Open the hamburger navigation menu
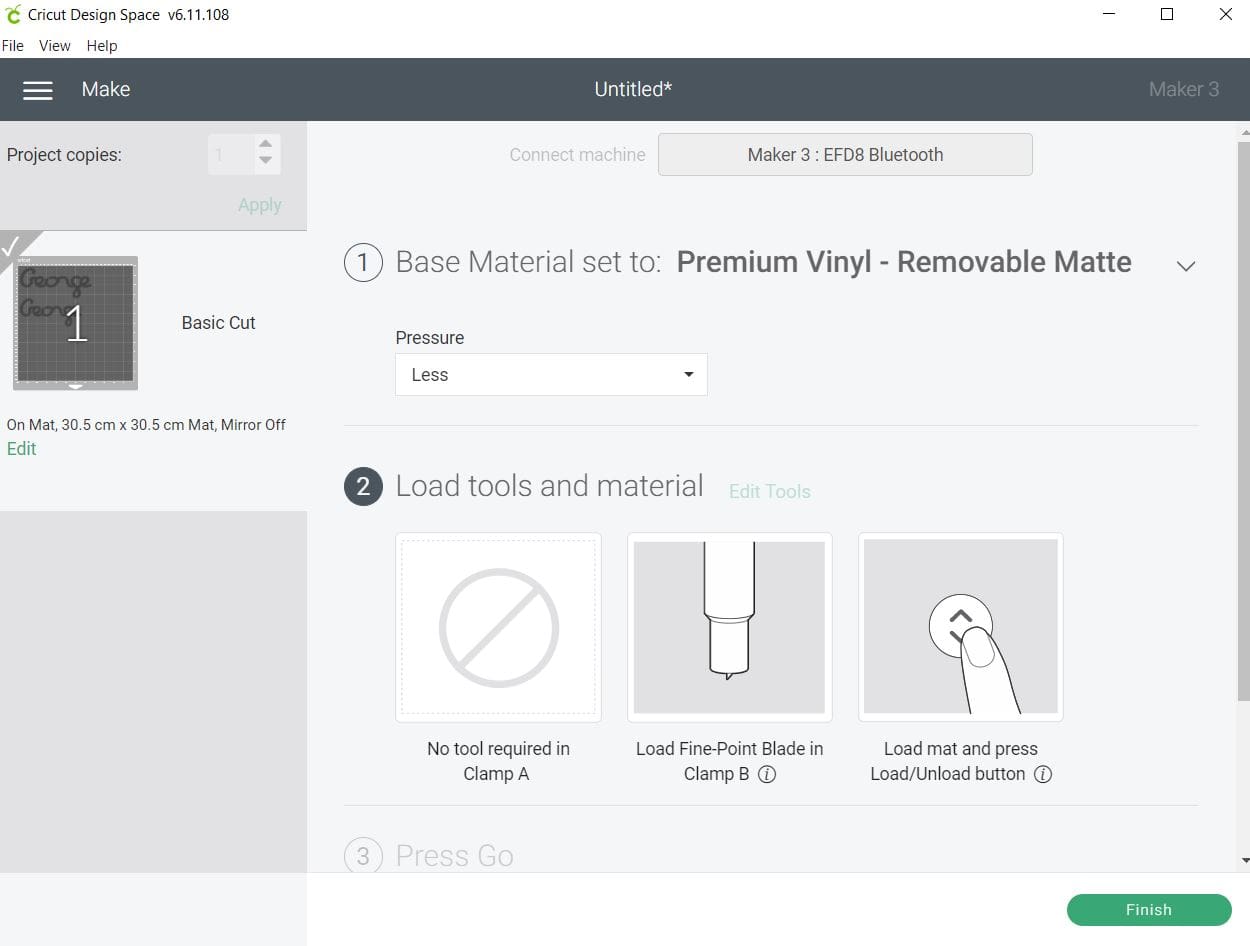This screenshot has height=946, width=1250. click(38, 90)
